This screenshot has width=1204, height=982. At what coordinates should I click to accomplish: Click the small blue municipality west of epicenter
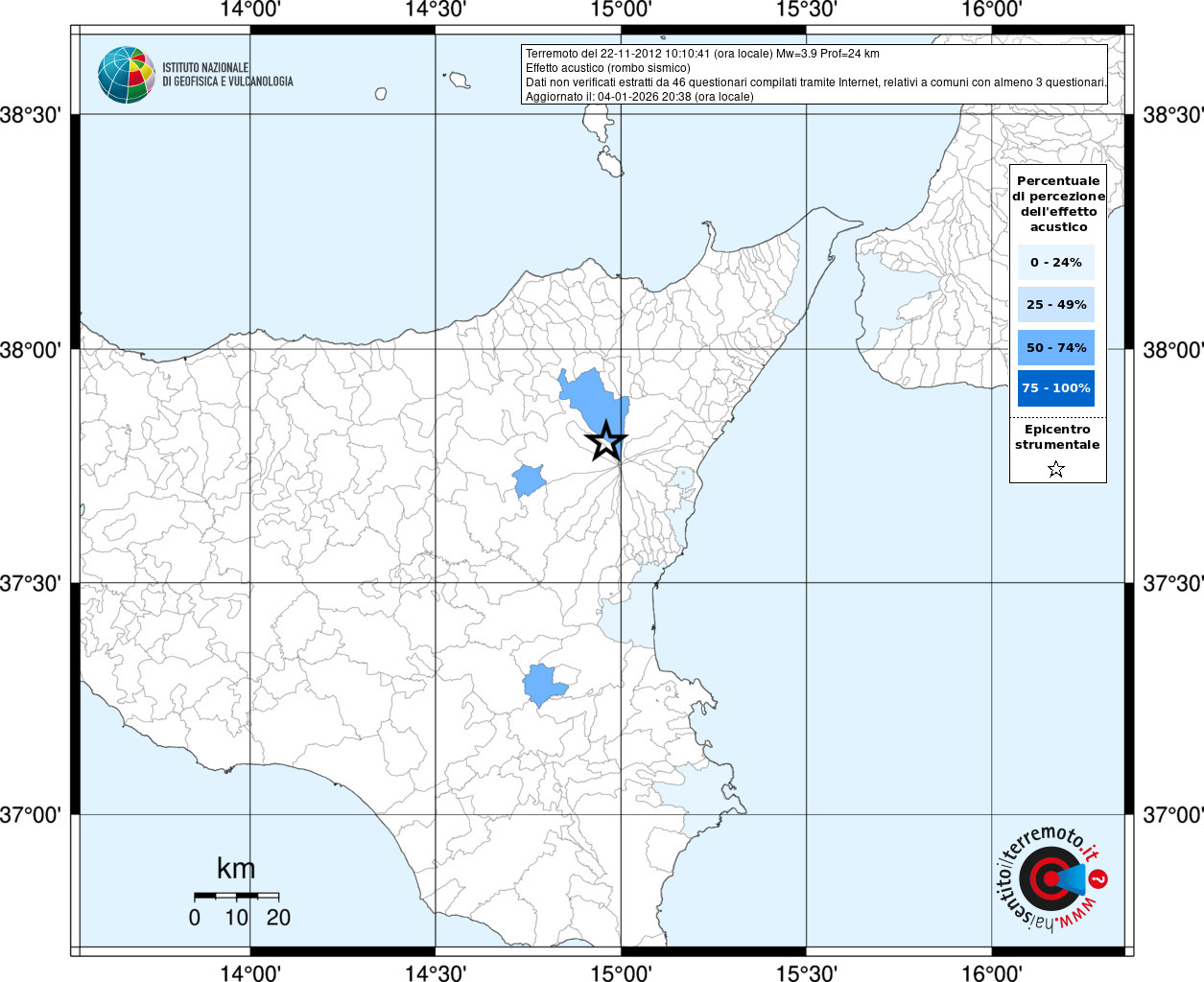[x=528, y=479]
